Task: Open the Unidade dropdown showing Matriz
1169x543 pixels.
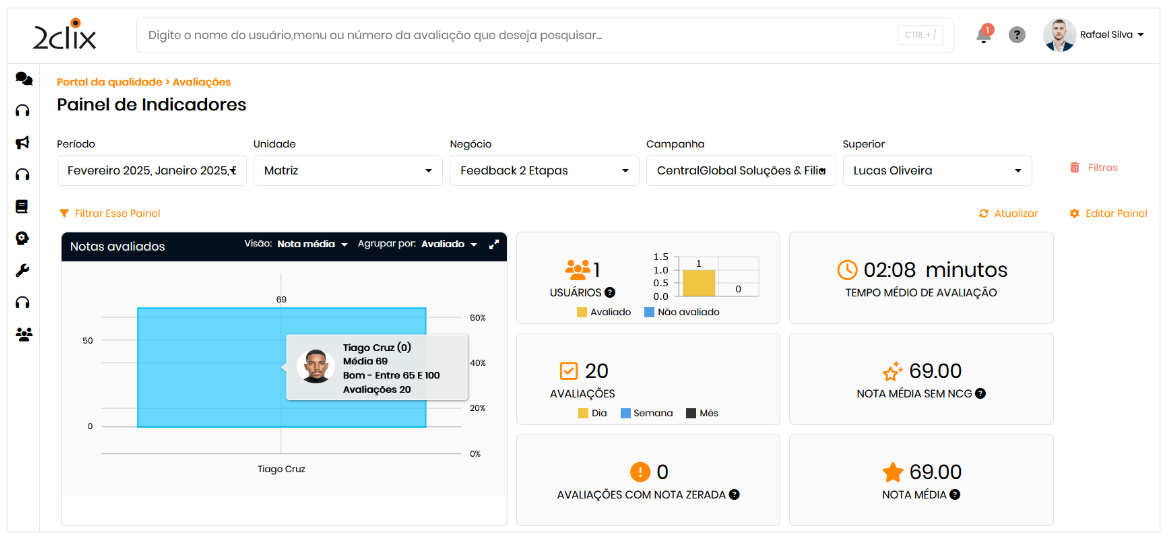Action: (347, 171)
